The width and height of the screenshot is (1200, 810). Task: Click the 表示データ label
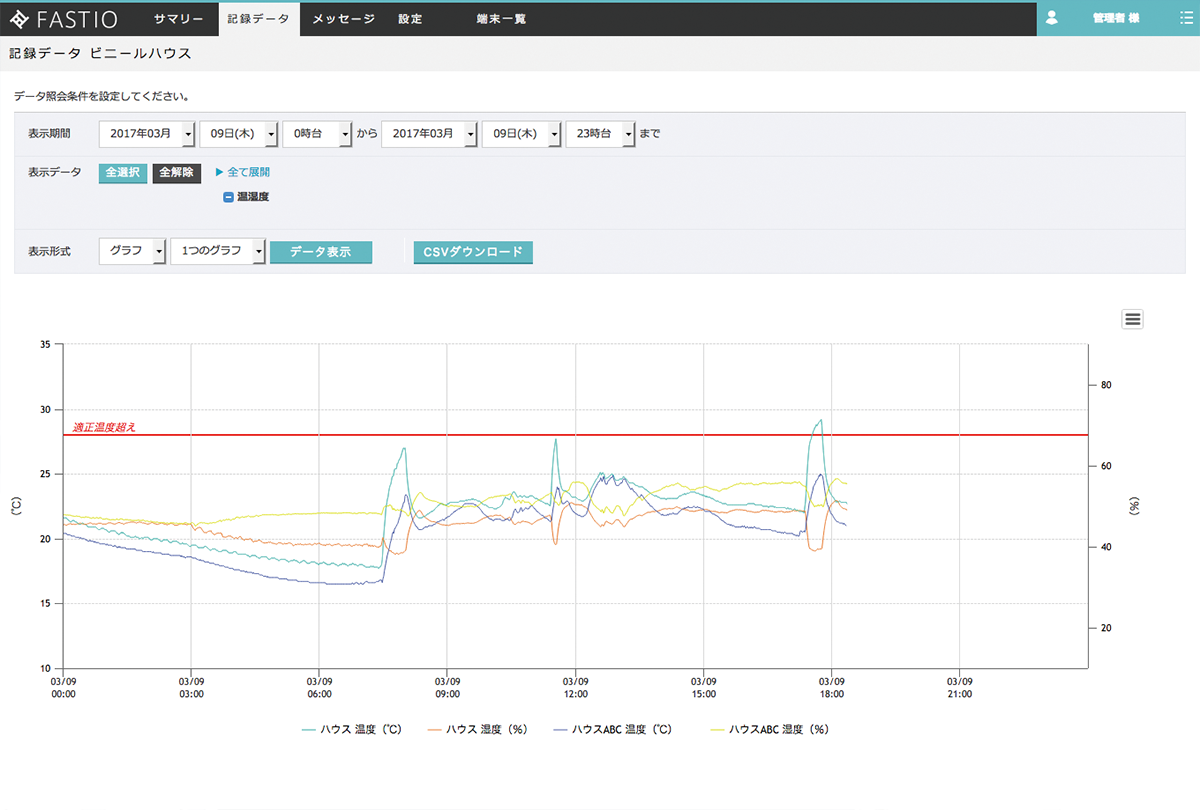click(54, 173)
